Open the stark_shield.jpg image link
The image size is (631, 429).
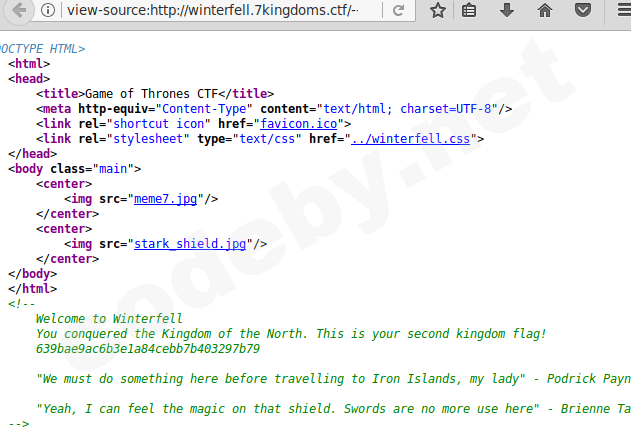click(x=190, y=244)
